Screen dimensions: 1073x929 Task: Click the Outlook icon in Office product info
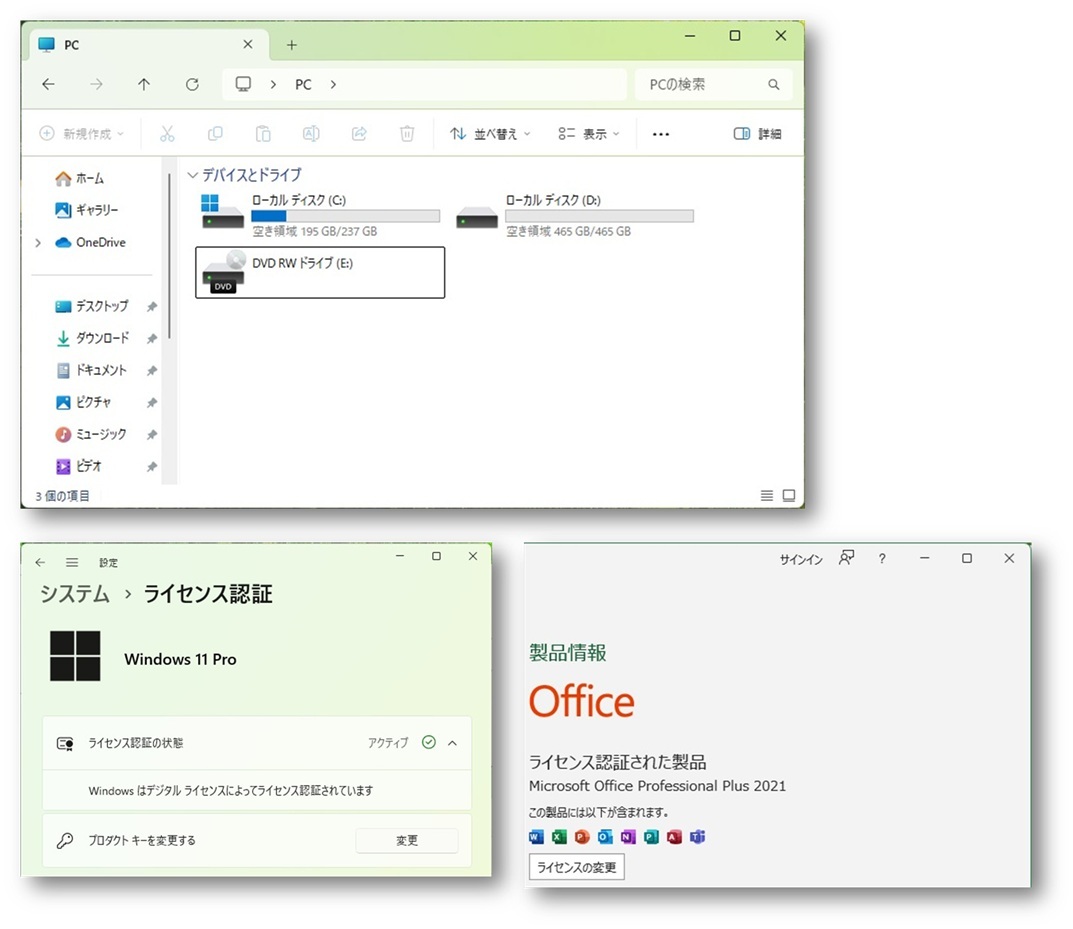[605, 837]
